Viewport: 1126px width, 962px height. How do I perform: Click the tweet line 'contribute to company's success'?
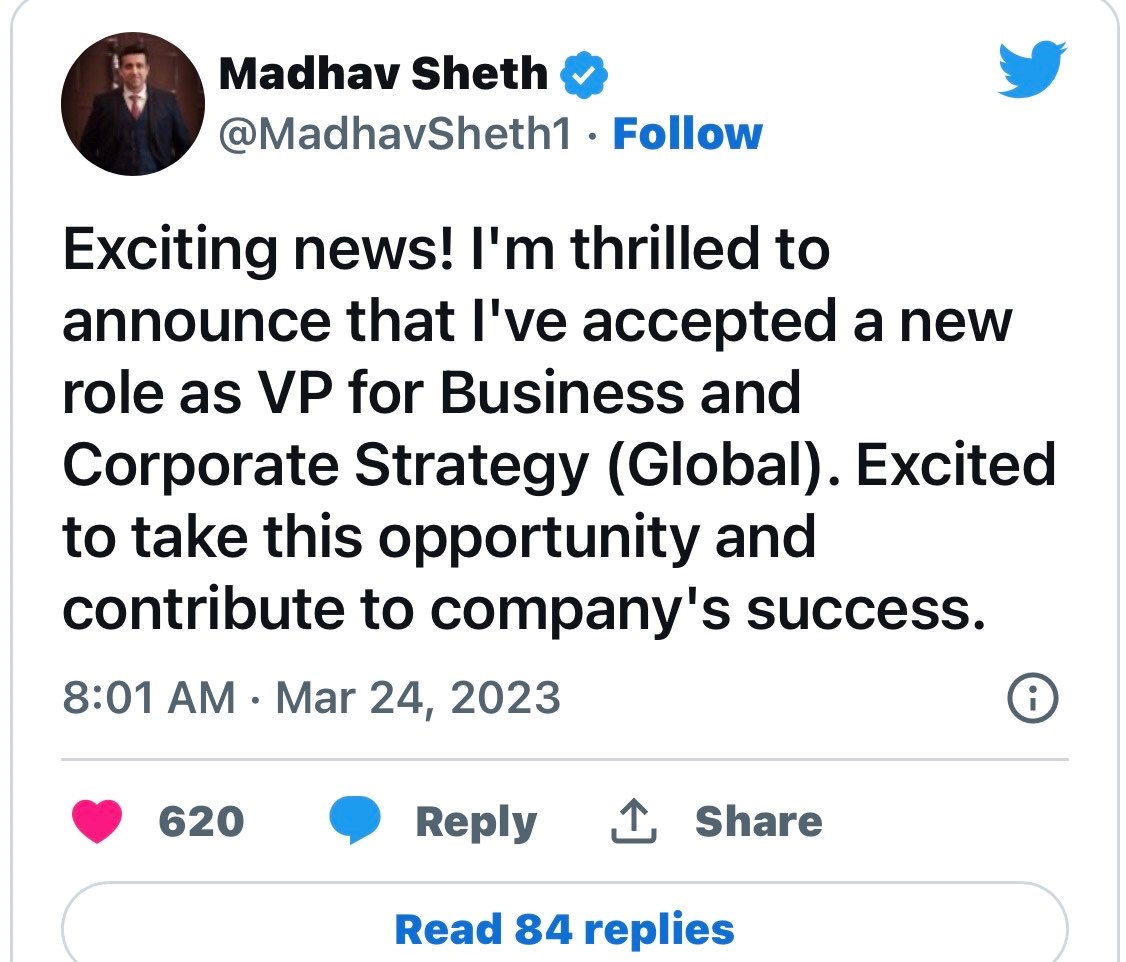(x=517, y=608)
